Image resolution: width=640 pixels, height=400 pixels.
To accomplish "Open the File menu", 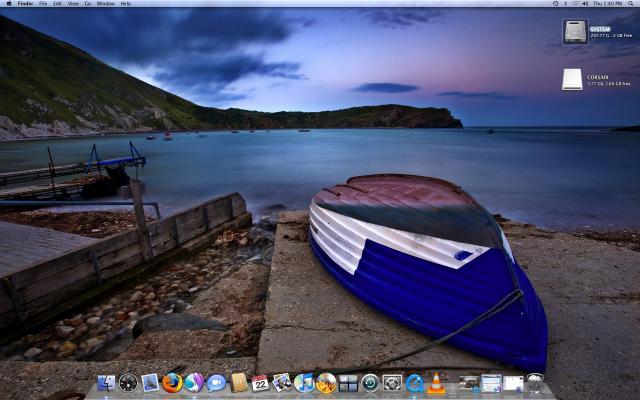I will click(43, 4).
